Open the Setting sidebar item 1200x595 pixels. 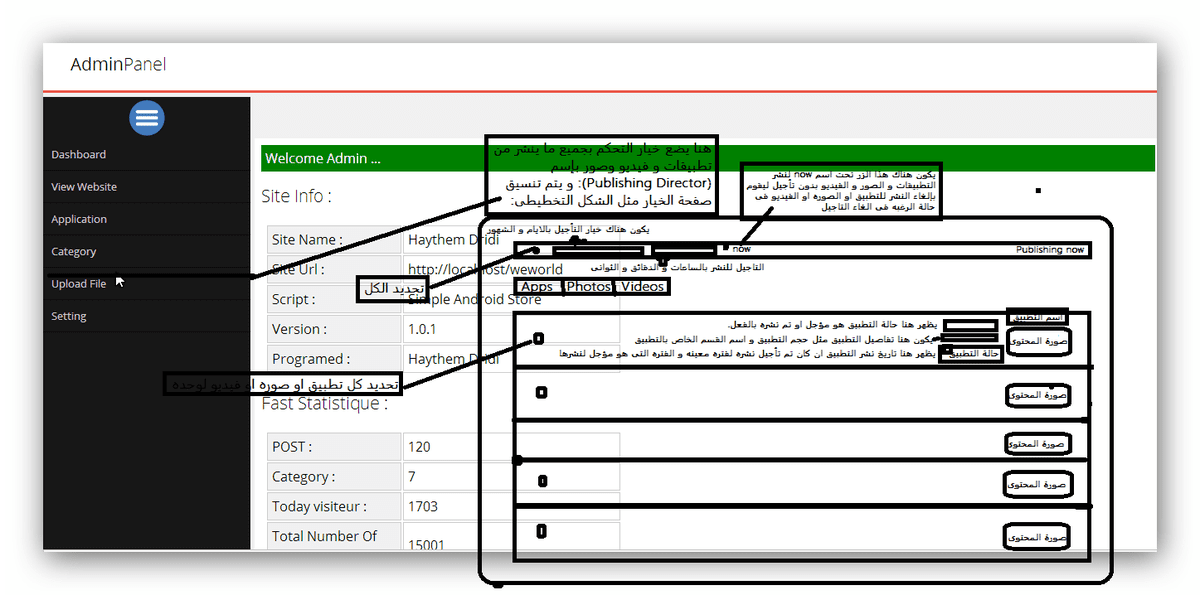[x=69, y=316]
